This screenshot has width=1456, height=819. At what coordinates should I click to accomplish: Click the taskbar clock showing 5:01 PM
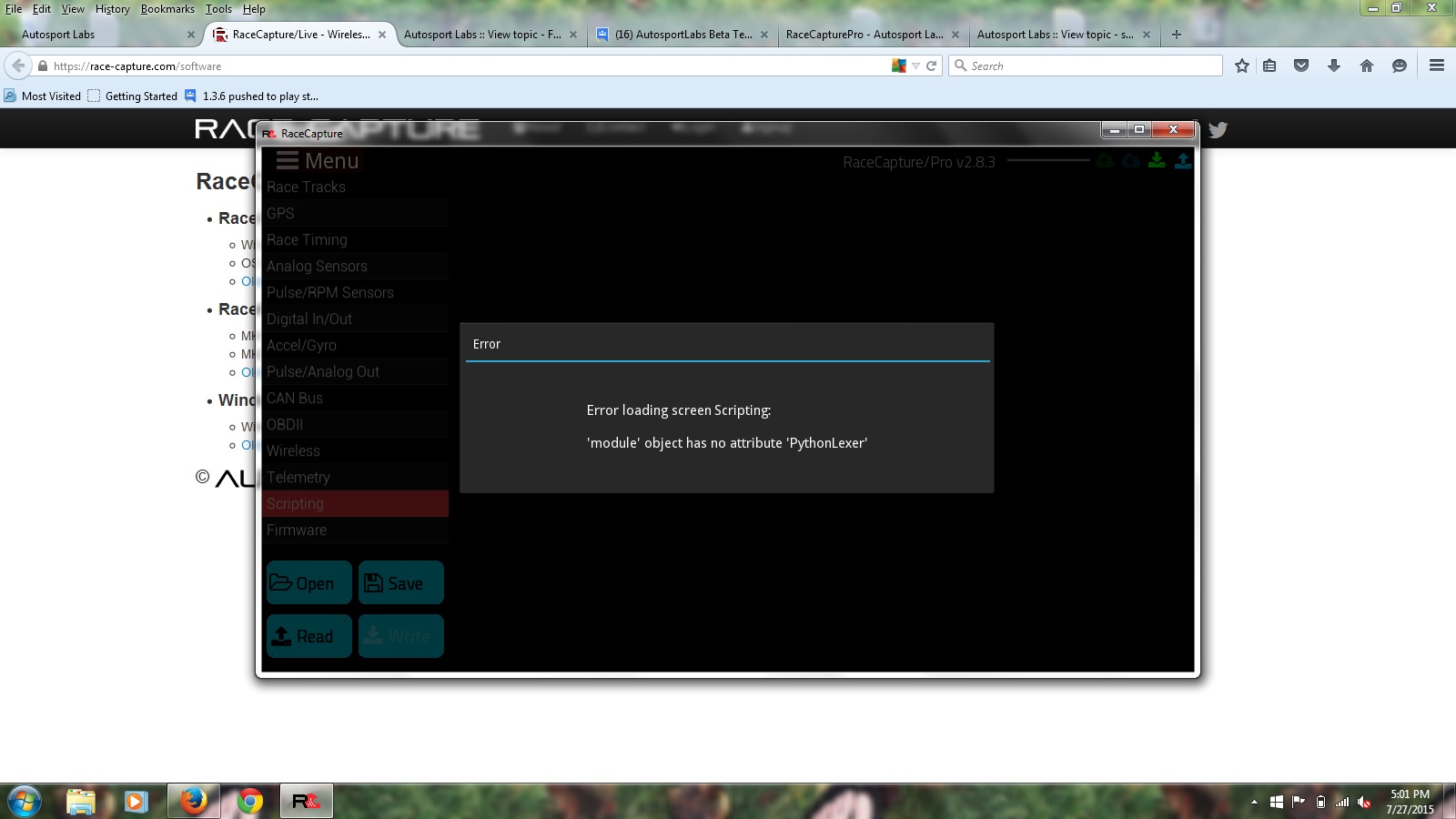(x=1410, y=802)
